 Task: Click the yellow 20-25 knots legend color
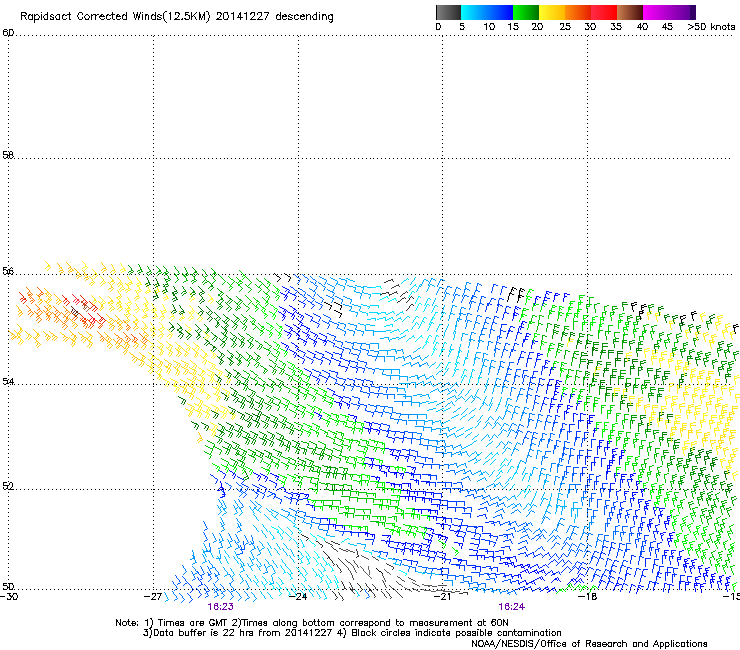(552, 12)
